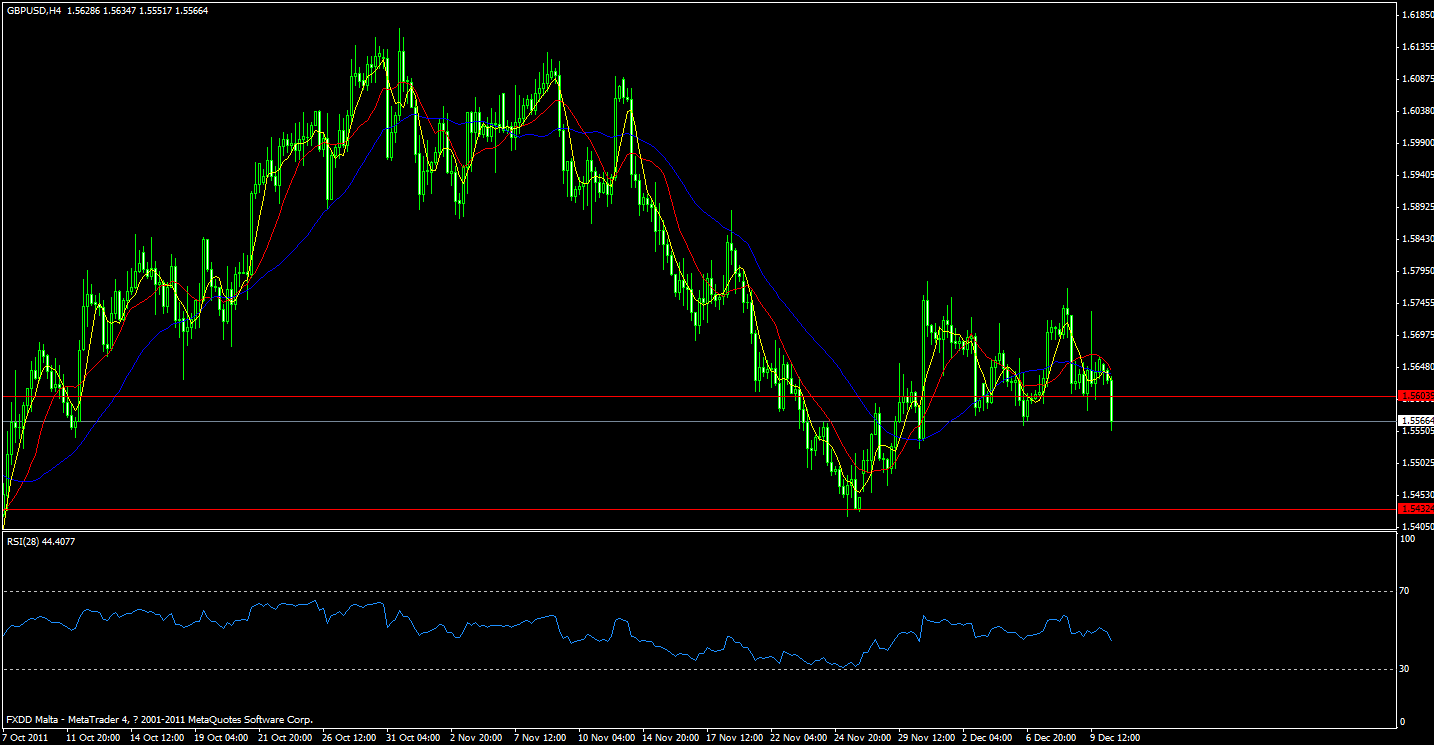
Task: Click the 1.60875 price scale value
Action: pos(1417,79)
